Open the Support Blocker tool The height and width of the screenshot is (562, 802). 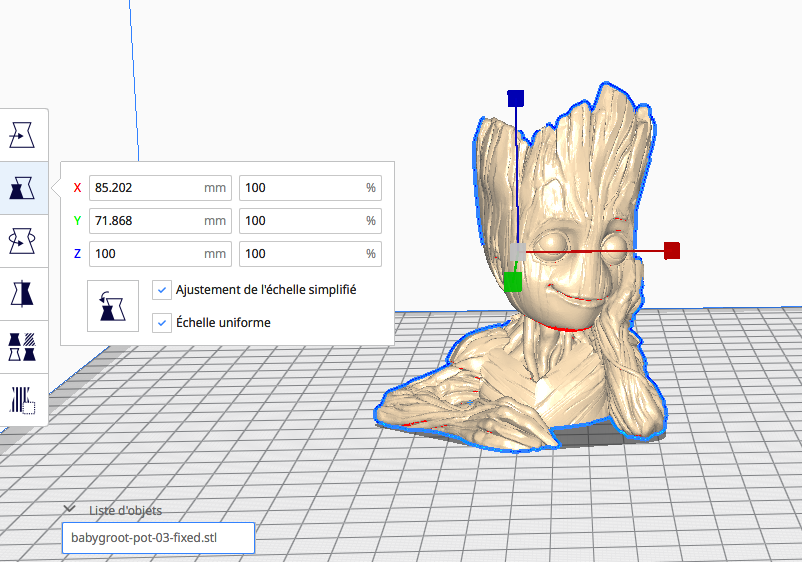(22, 399)
